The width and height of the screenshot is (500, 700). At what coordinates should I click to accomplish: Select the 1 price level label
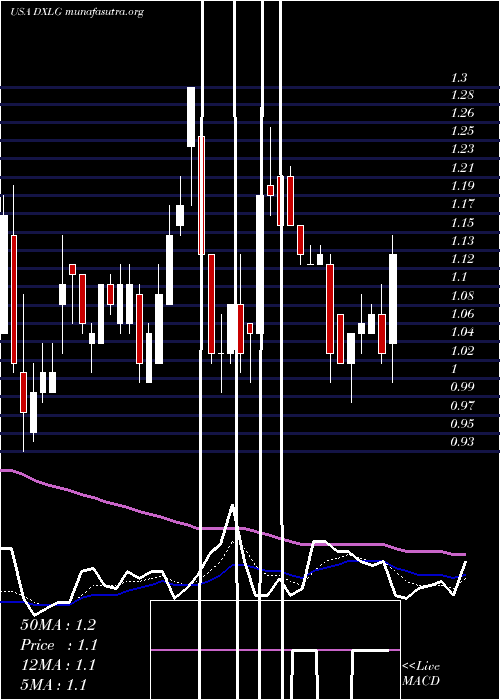454,369
